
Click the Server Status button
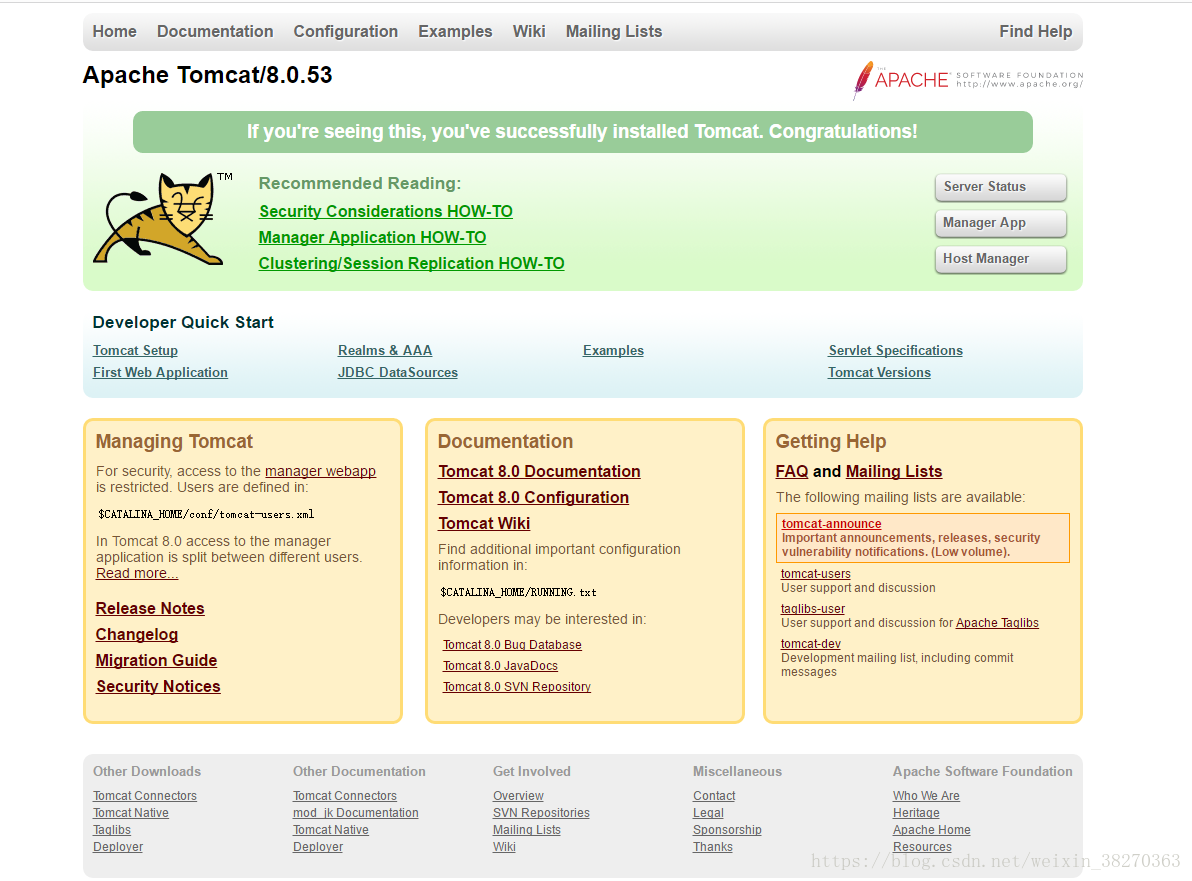tap(1000, 187)
